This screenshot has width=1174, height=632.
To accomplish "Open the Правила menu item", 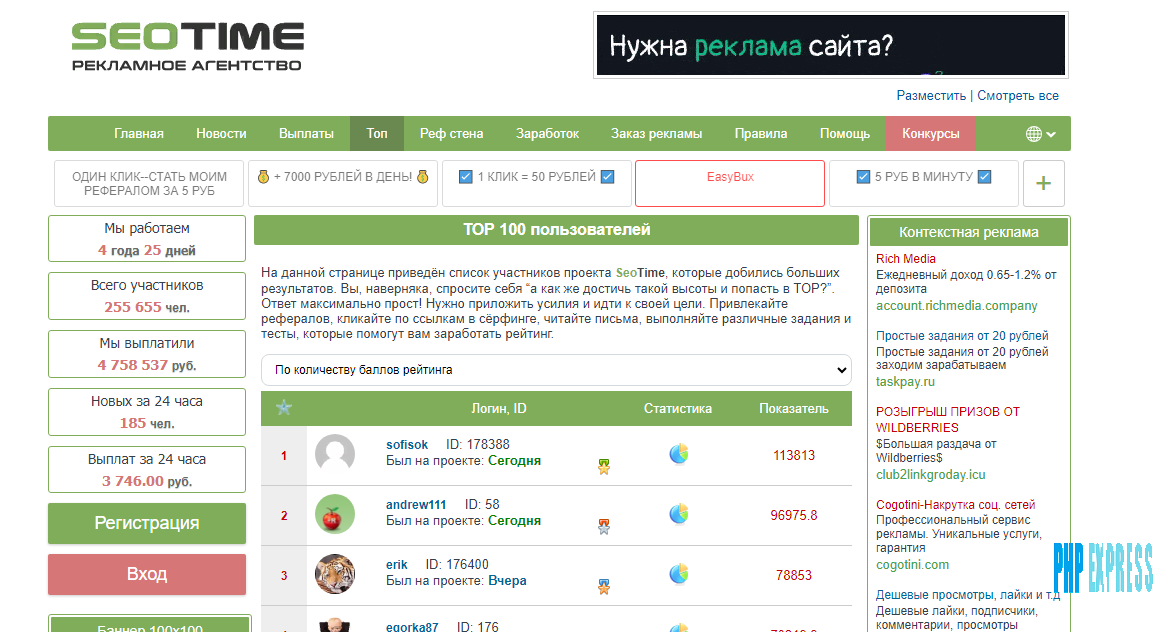I will [761, 134].
